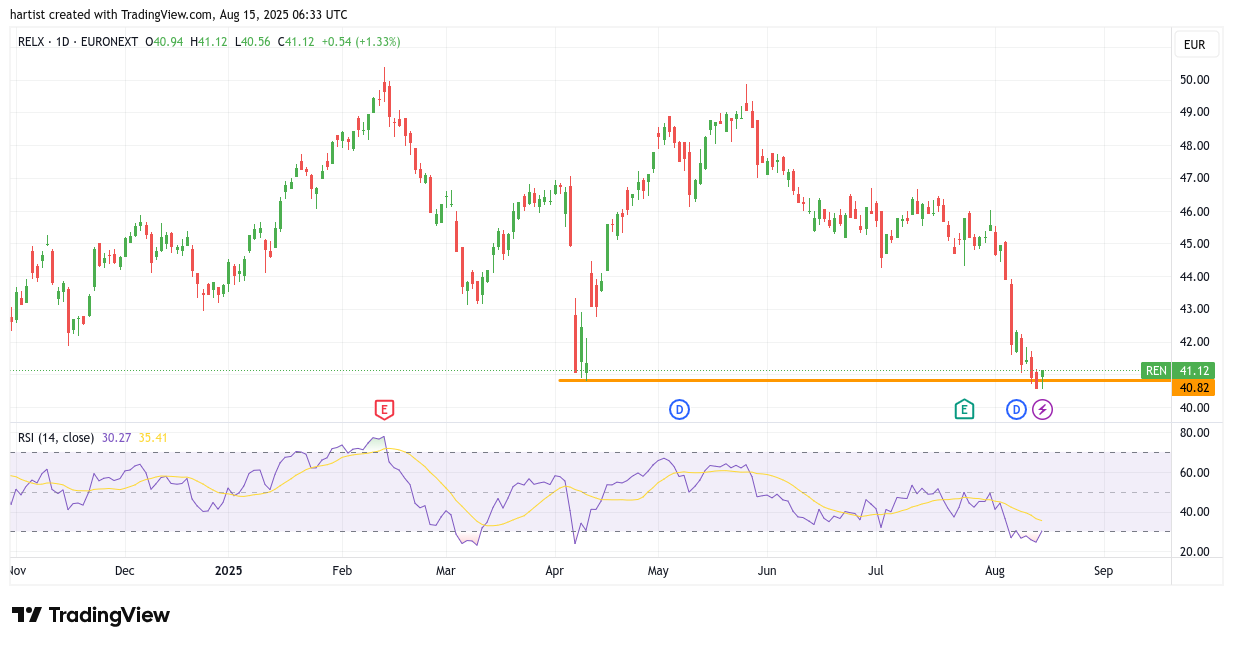Image resolution: width=1233 pixels, height=645 pixels.
Task: Click the 50.00 price axis label
Action: (x=1195, y=79)
